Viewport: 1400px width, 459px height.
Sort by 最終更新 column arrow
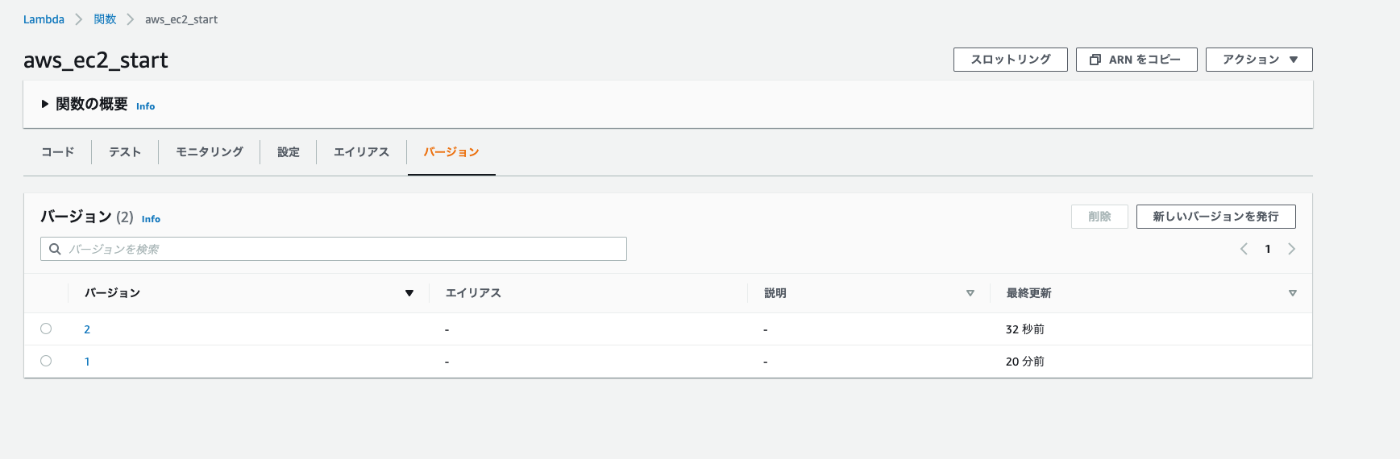[1293, 293]
